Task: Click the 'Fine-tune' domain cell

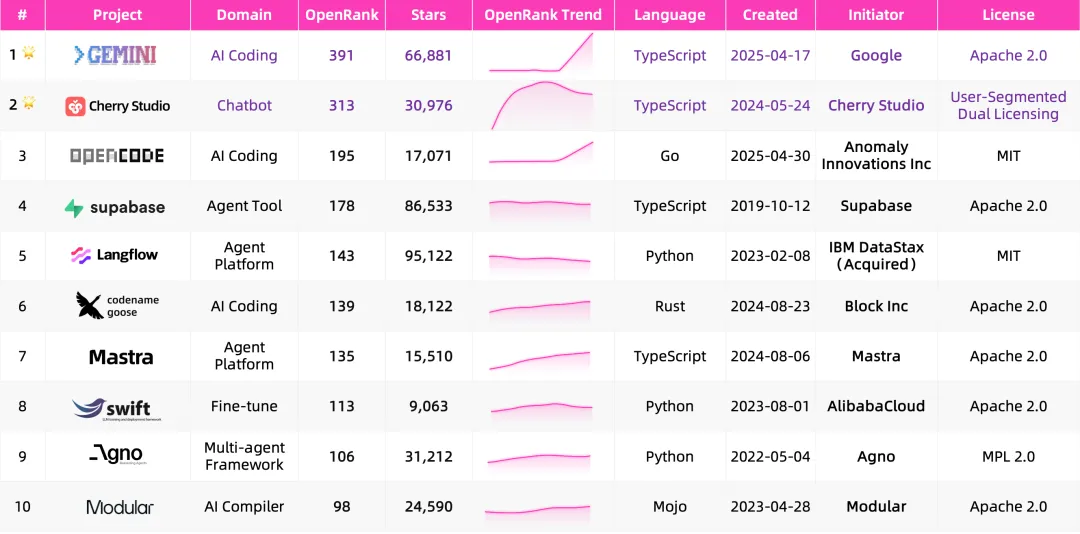Action: coord(244,407)
